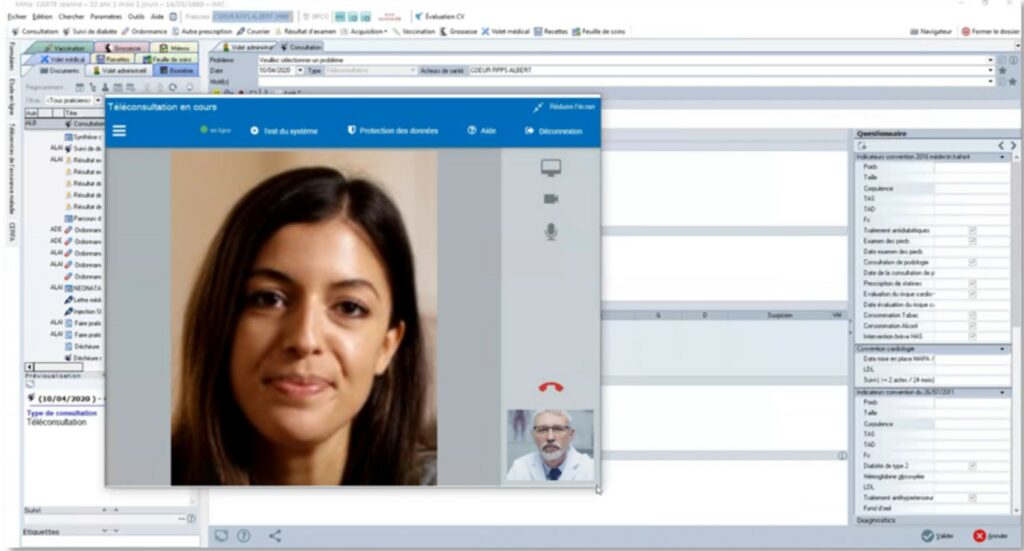The height and width of the screenshot is (551, 1024).
Task: Collapse Indicateurs convention du 26/07/2011 section
Action: coord(1002,392)
